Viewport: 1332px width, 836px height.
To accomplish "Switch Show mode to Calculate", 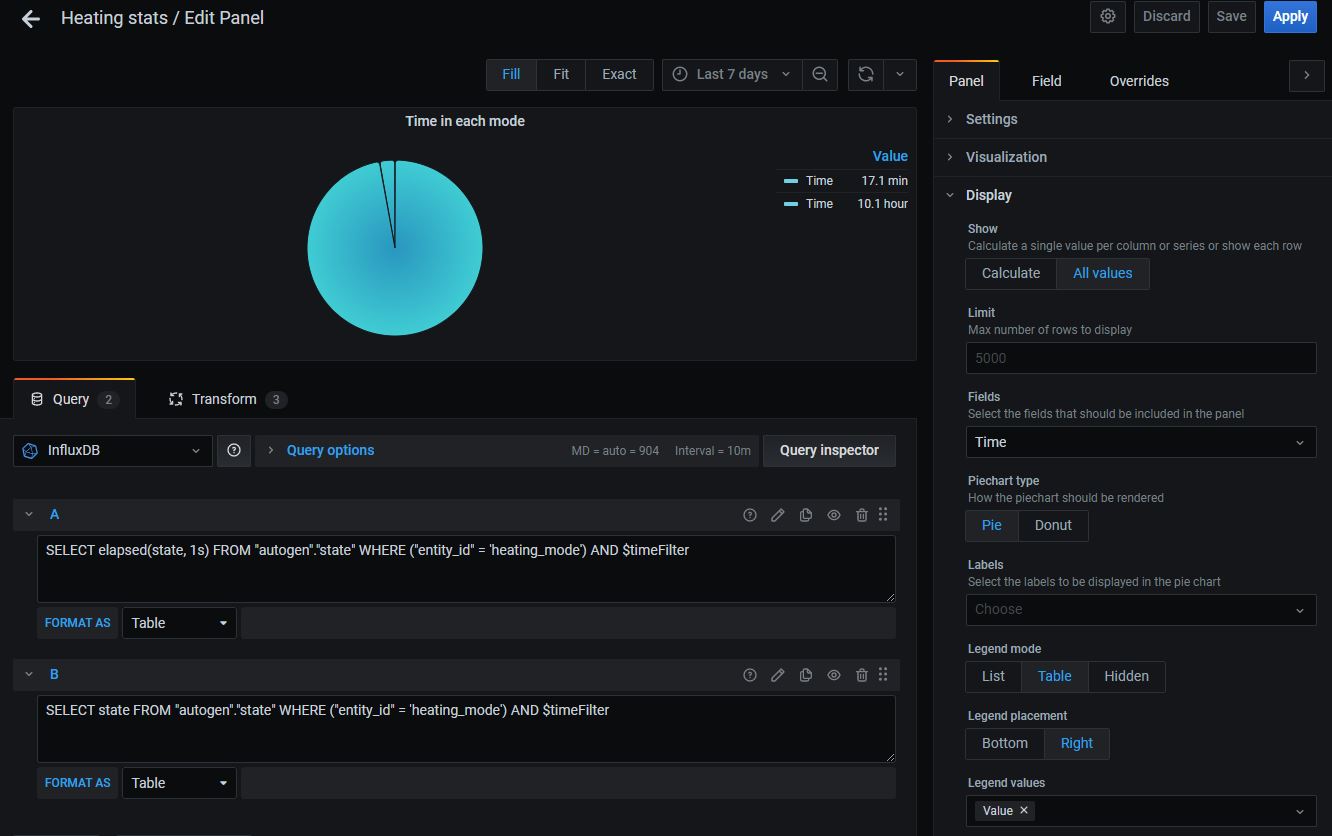I will pyautogui.click(x=1010, y=273).
